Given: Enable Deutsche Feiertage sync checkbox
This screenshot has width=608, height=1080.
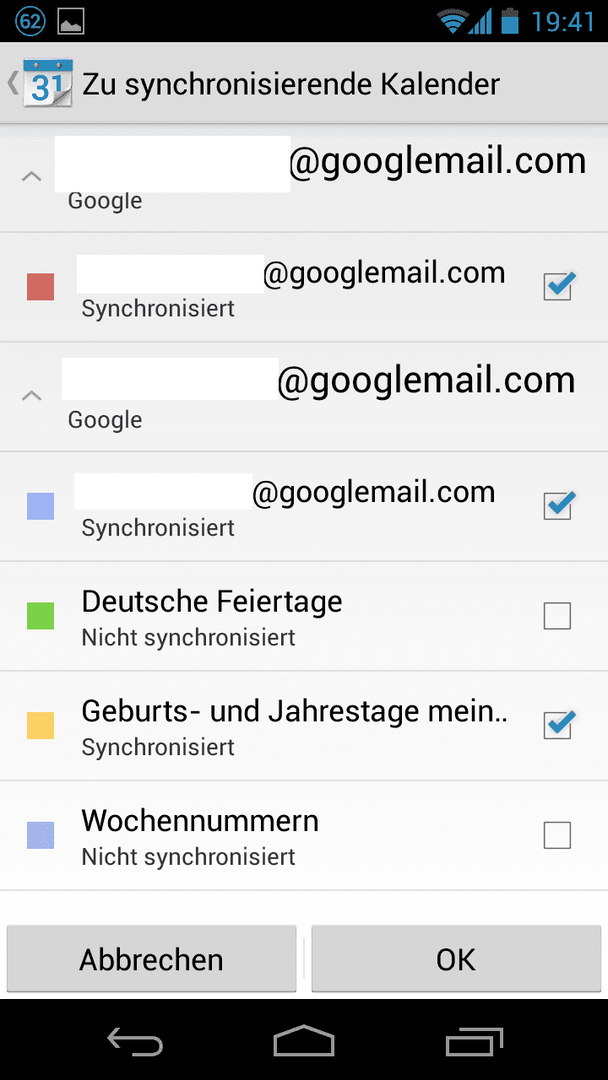Looking at the screenshot, I should pyautogui.click(x=557, y=616).
